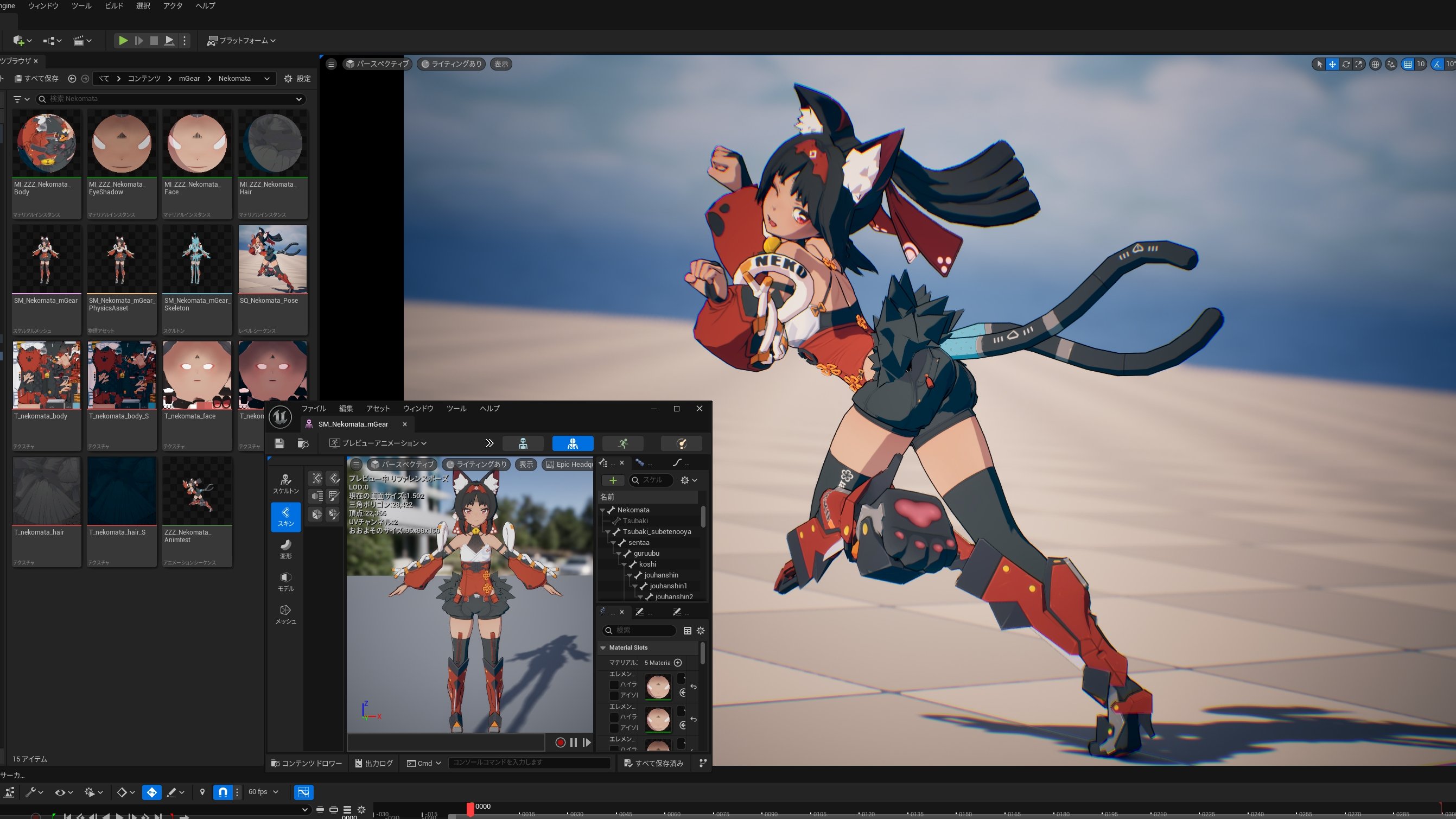The image size is (1456, 819).
Task: Toggle grid snapping in main viewport toolbar
Action: coord(1407,64)
